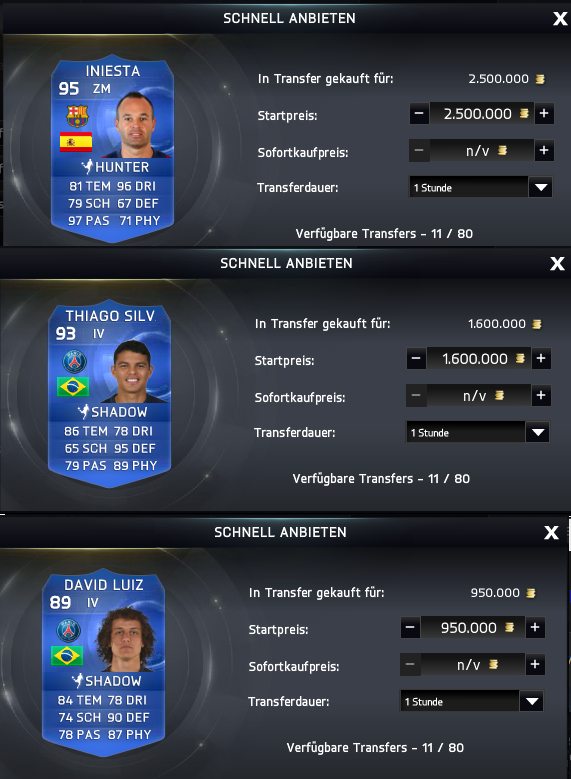Click the Hunter chemistry style icon on Iniesta's card
The height and width of the screenshot is (779, 571).
[x=87, y=166]
